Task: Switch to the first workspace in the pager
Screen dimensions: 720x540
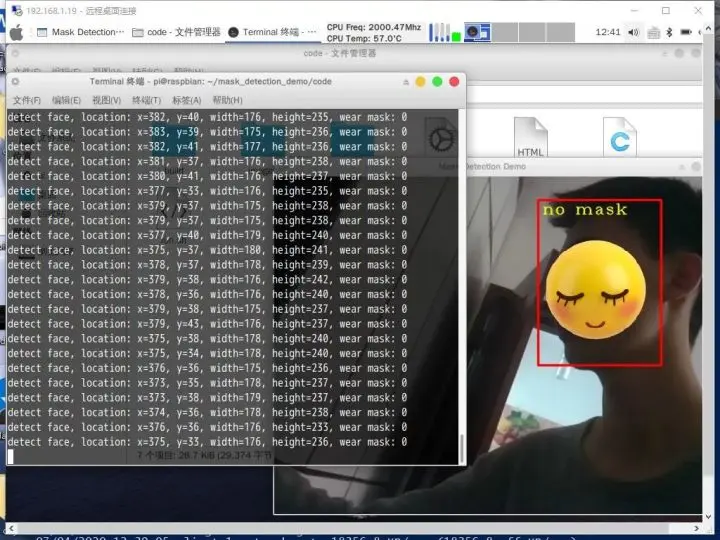Action: (x=477, y=32)
